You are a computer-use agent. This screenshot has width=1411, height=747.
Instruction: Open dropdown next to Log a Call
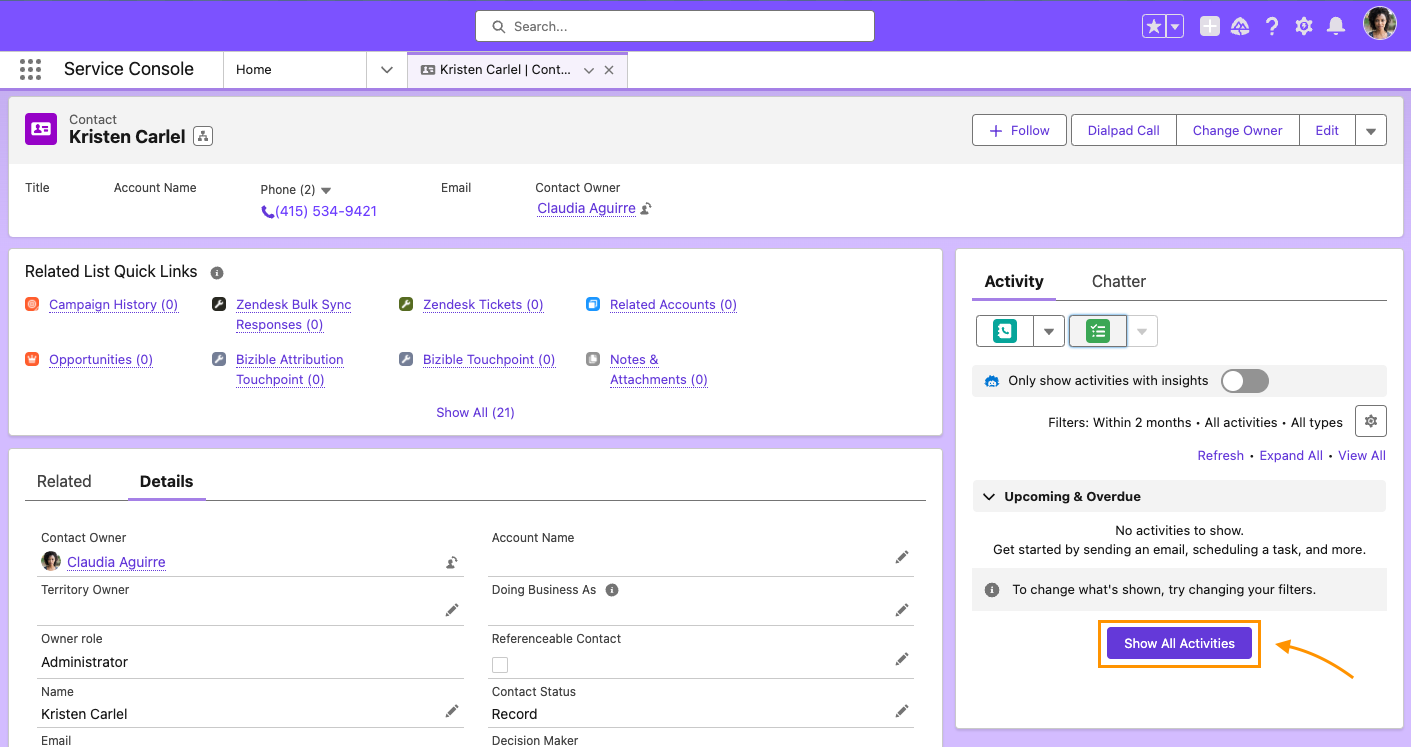pyautogui.click(x=1049, y=331)
